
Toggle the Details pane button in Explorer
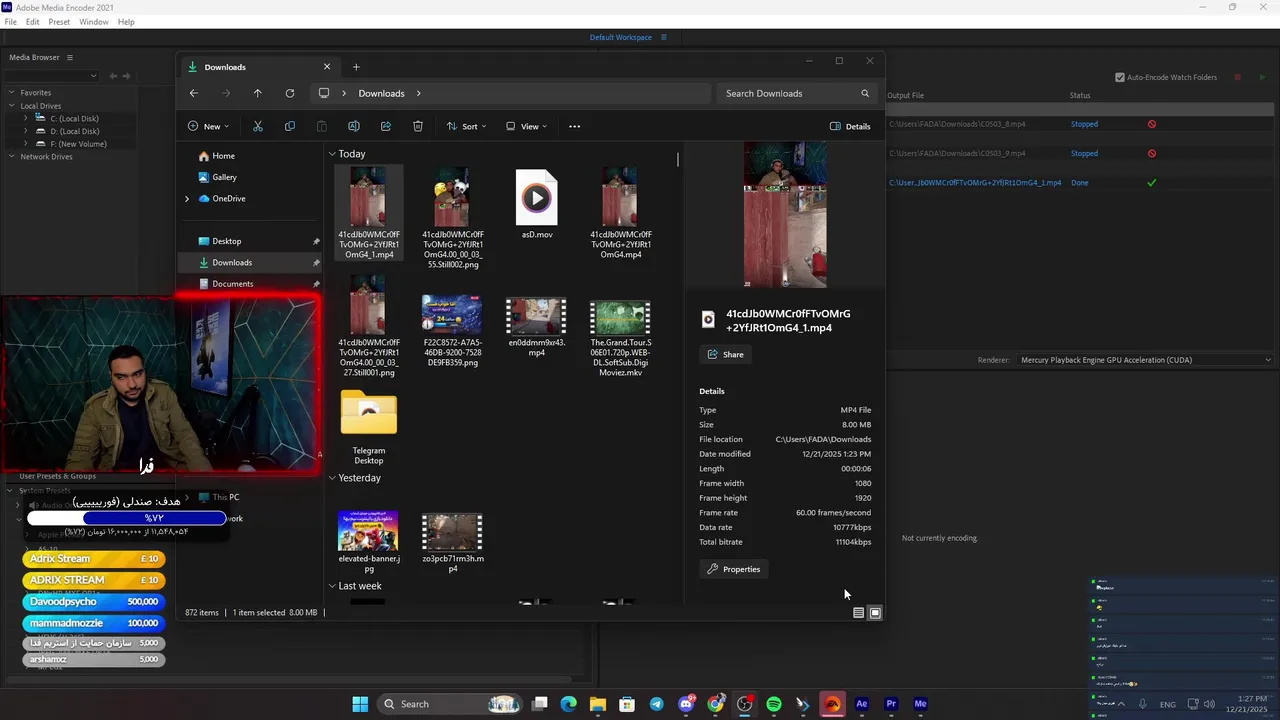coord(850,126)
